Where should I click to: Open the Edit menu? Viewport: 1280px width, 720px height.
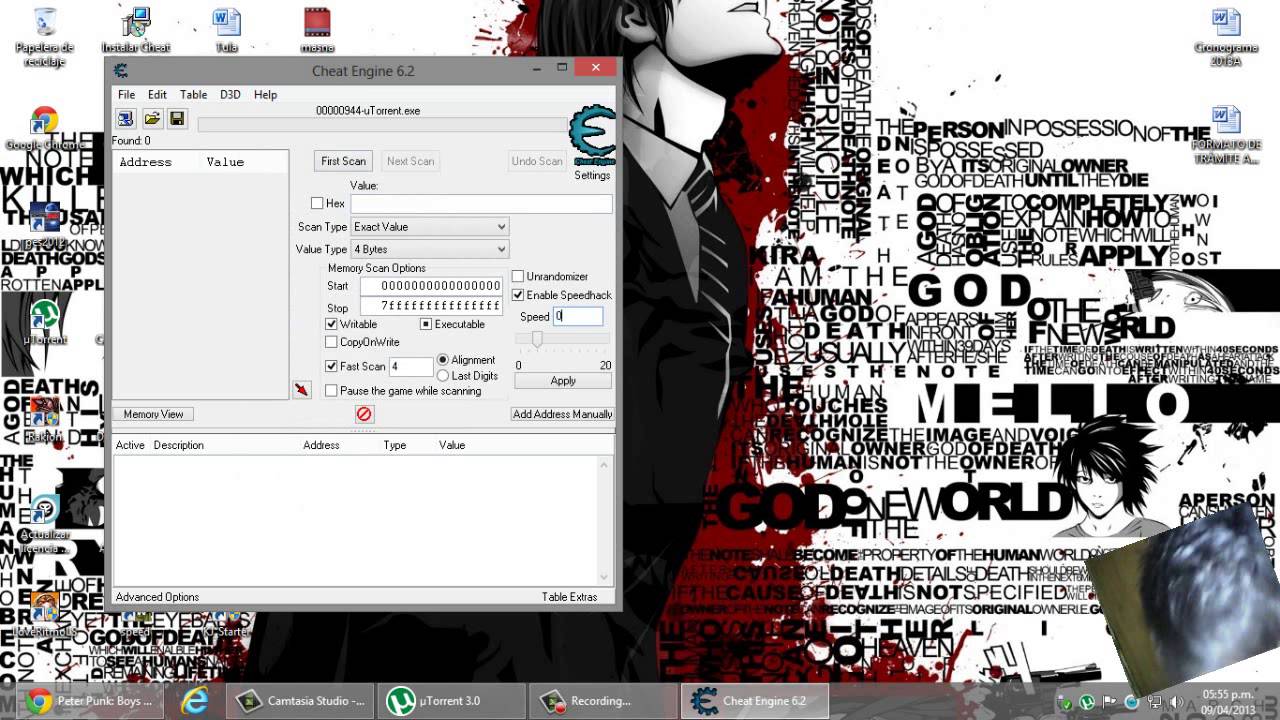pyautogui.click(x=157, y=94)
